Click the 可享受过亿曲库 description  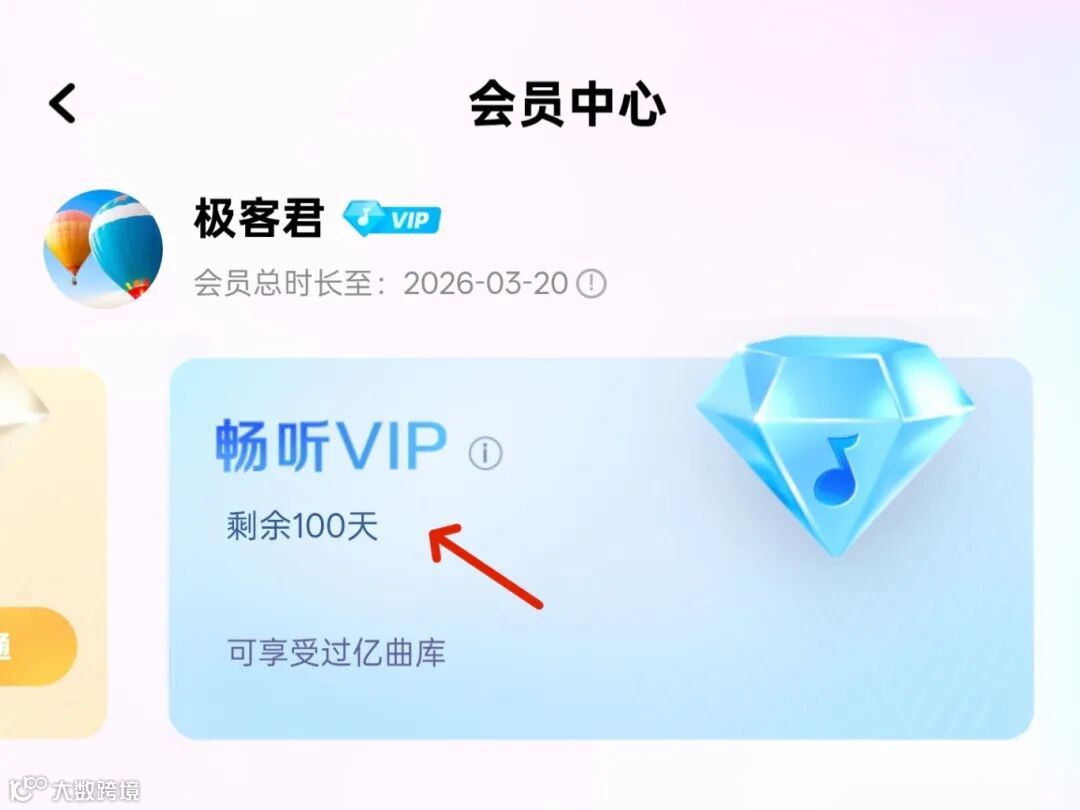click(x=337, y=652)
